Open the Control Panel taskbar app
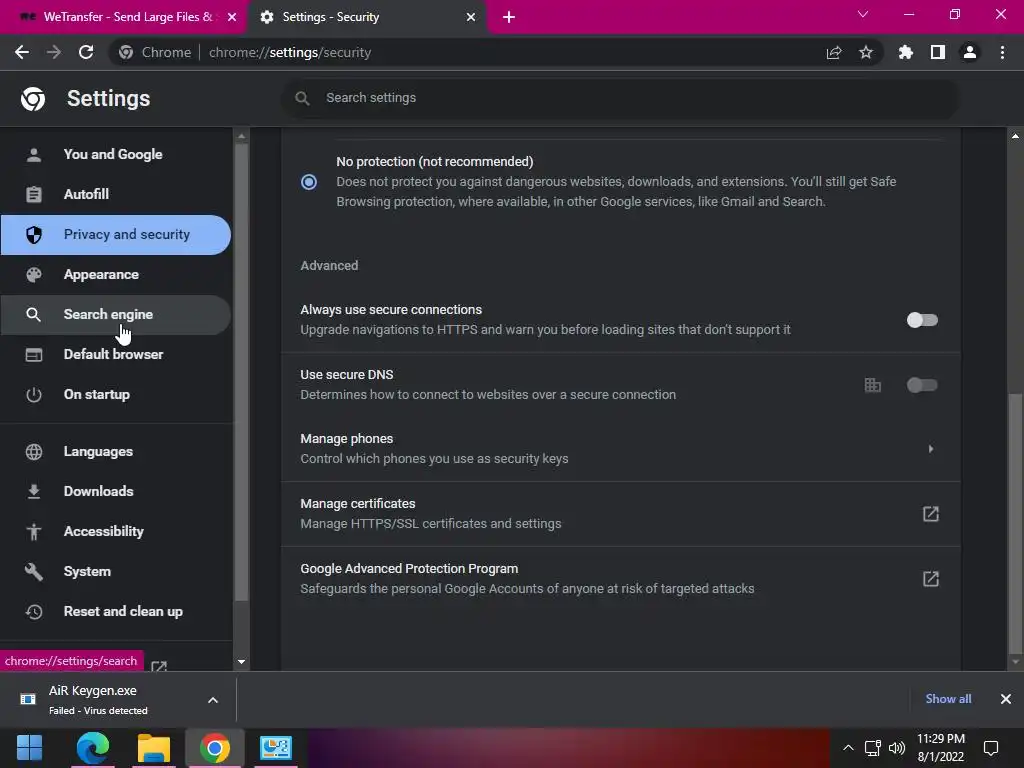 [x=276, y=748]
